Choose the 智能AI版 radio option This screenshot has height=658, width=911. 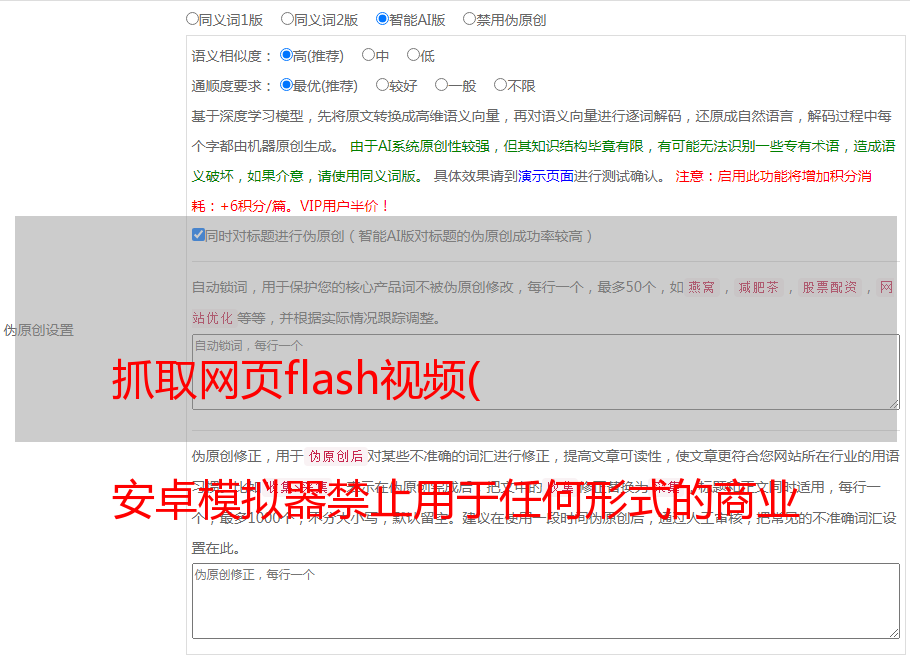click(x=382, y=19)
